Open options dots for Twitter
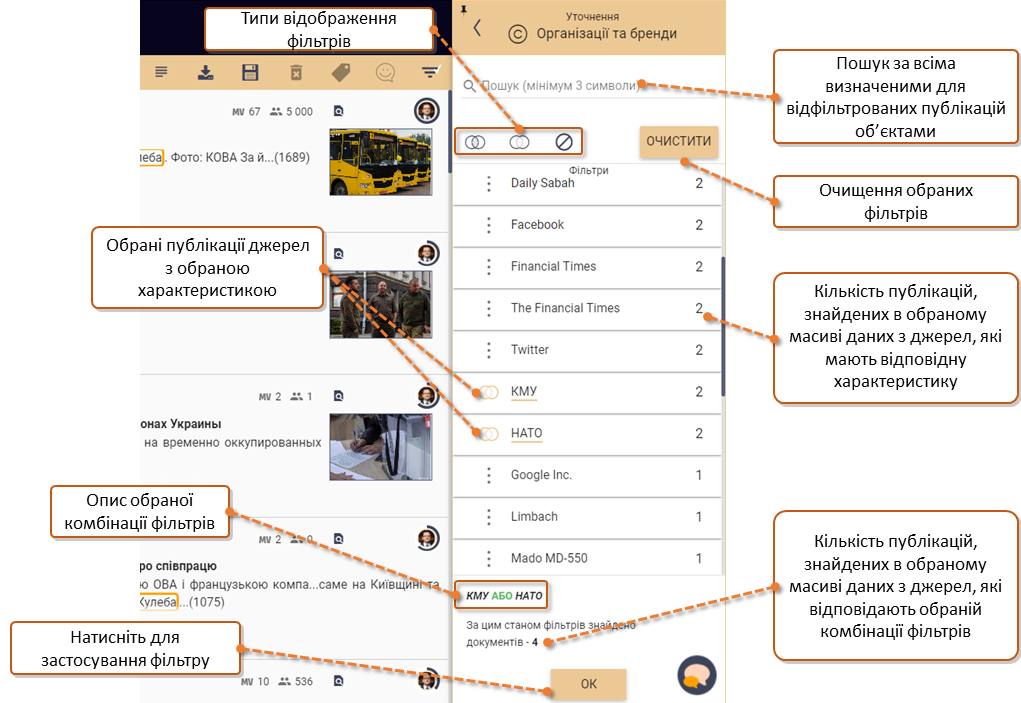 pos(489,350)
